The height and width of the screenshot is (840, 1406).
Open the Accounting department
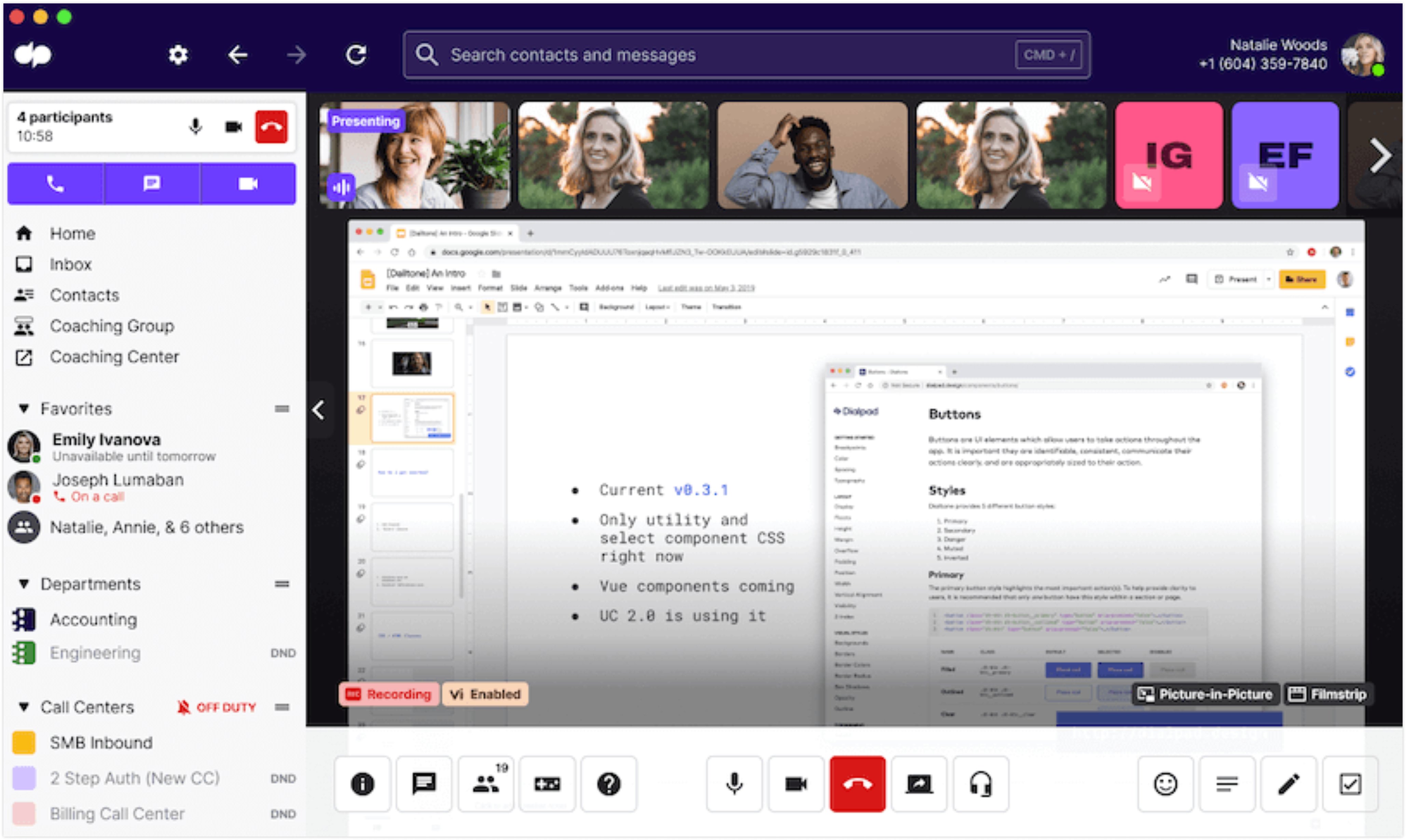(75, 620)
